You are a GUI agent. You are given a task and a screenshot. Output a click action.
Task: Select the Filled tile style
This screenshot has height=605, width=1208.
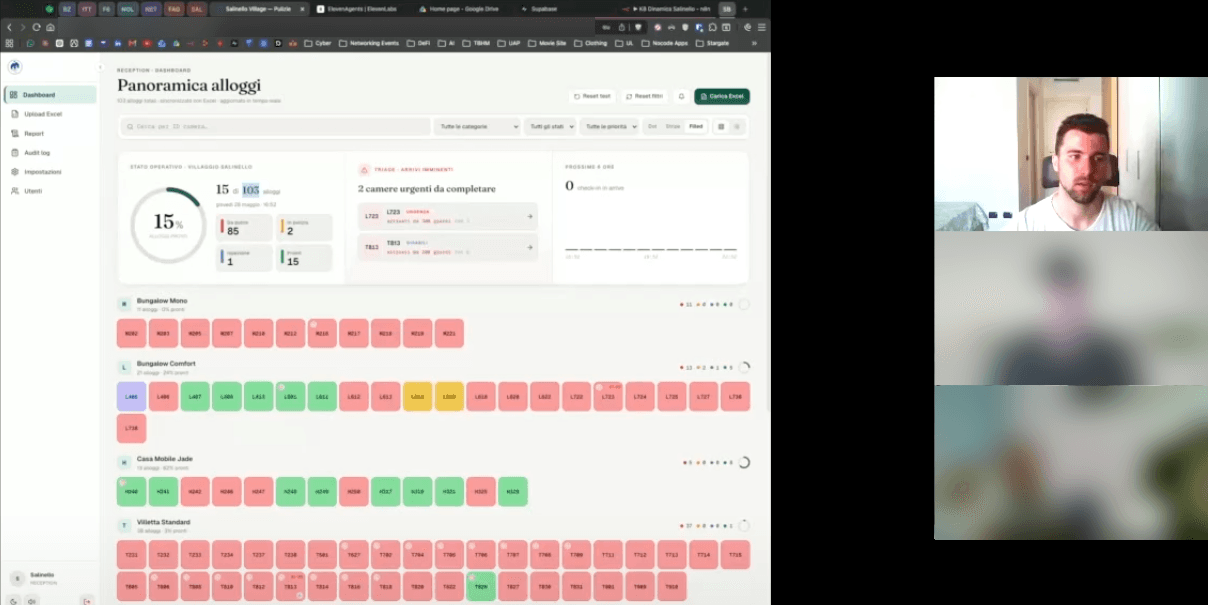point(696,127)
